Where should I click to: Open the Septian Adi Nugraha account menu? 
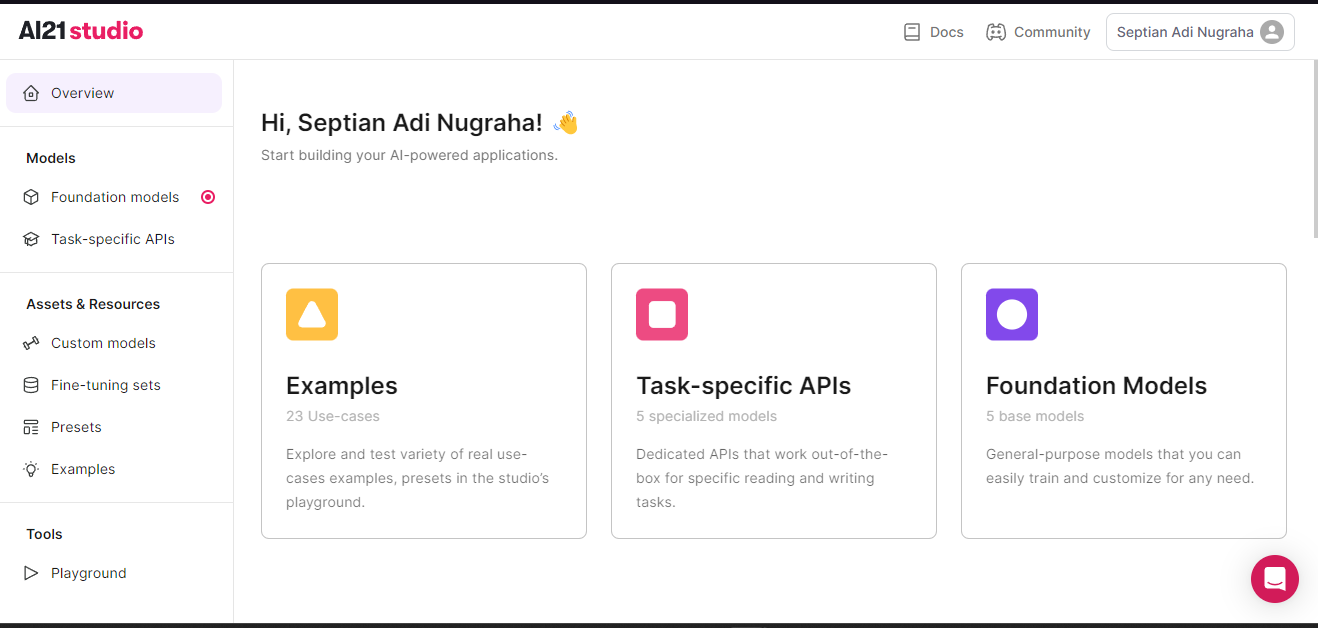click(1185, 32)
